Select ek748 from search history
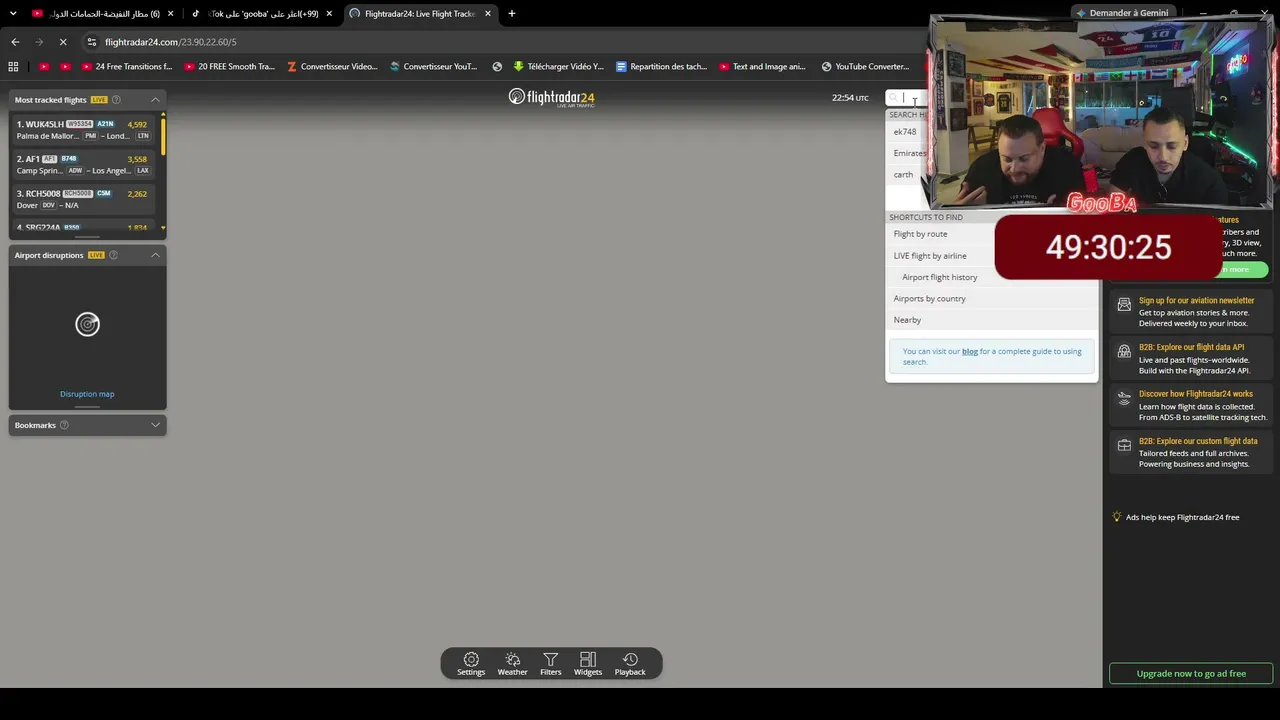This screenshot has height=720, width=1280. click(x=905, y=132)
